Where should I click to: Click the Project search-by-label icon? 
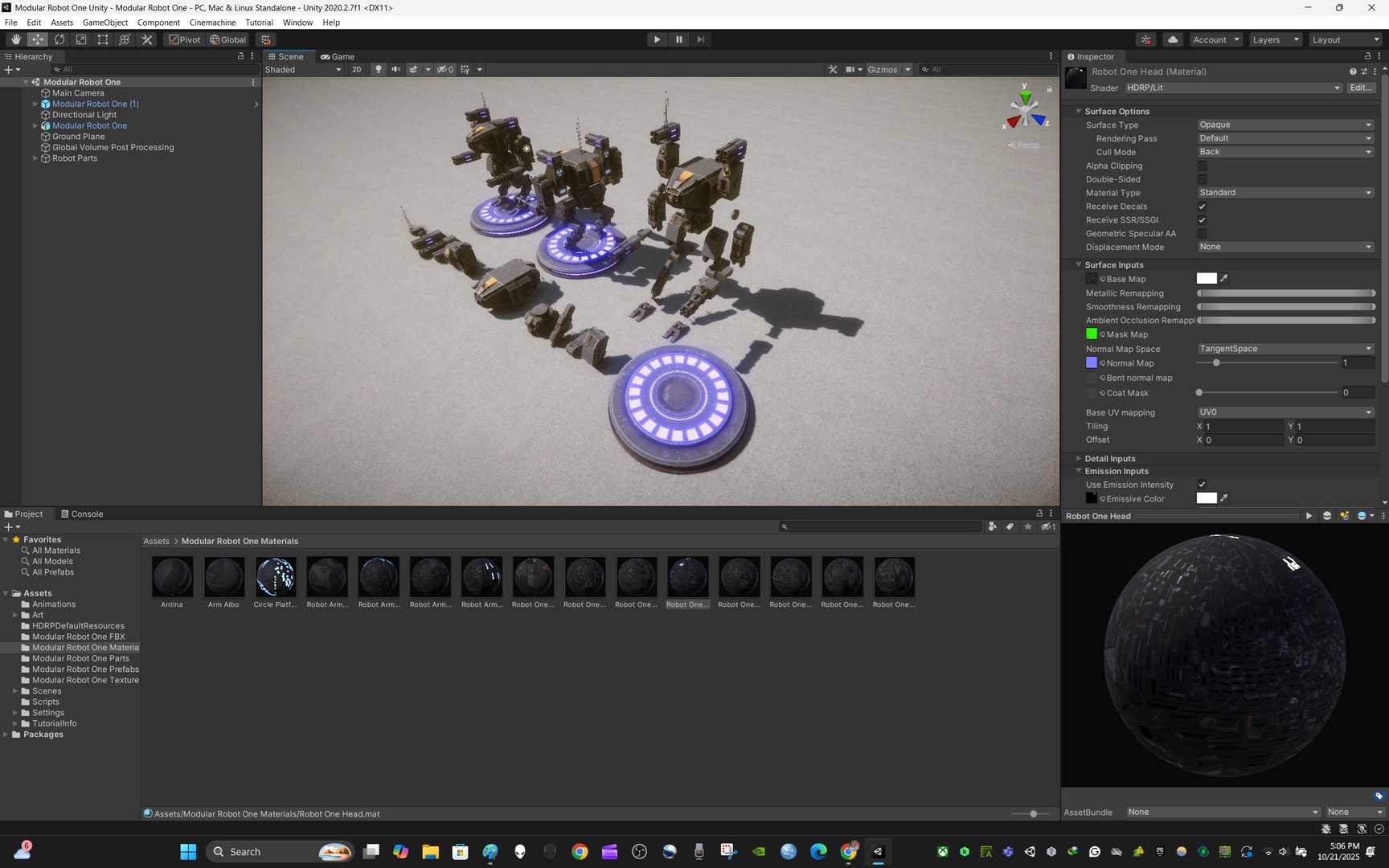point(1010,526)
